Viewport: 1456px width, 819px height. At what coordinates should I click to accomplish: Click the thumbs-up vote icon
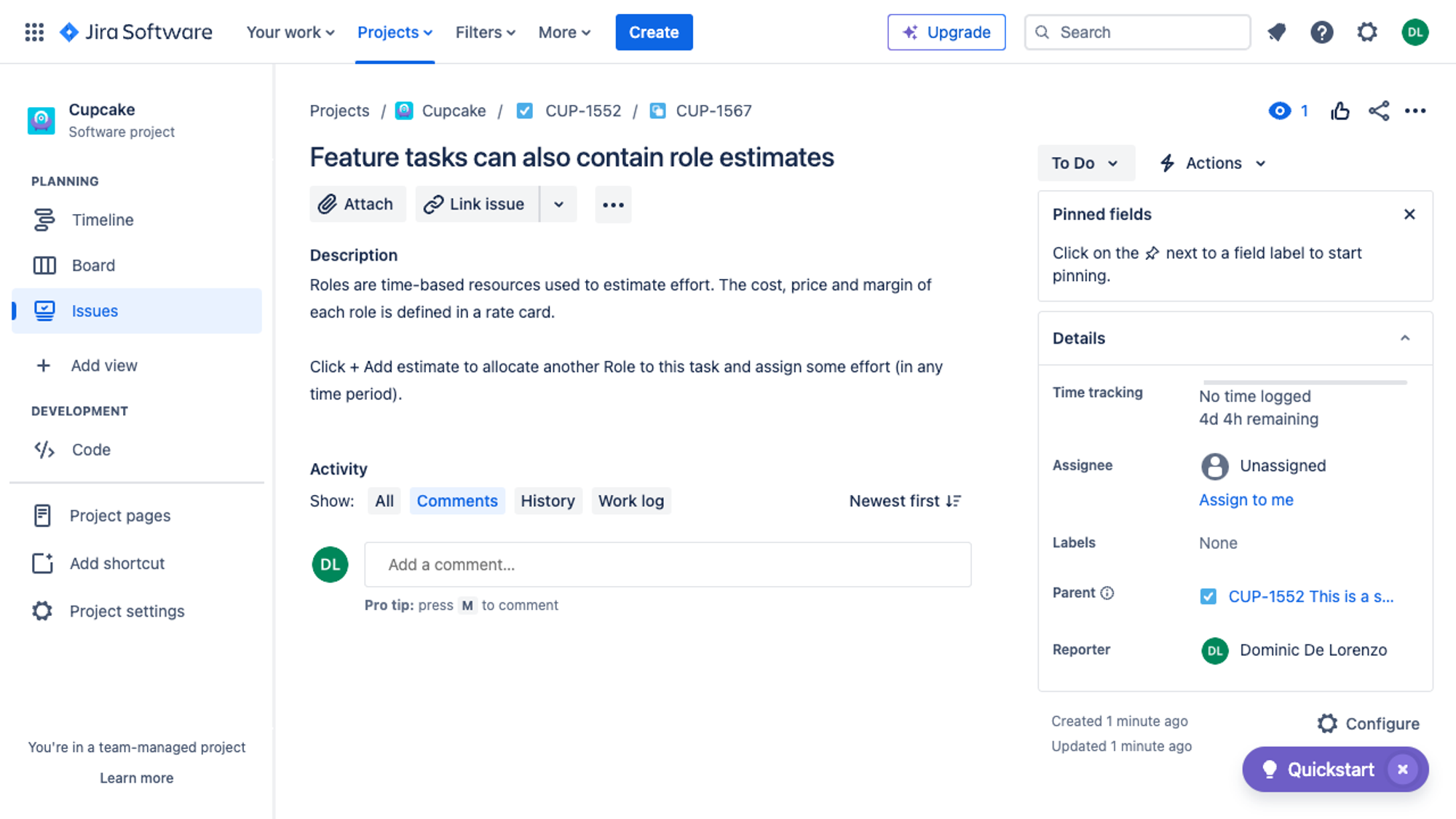pos(1340,111)
